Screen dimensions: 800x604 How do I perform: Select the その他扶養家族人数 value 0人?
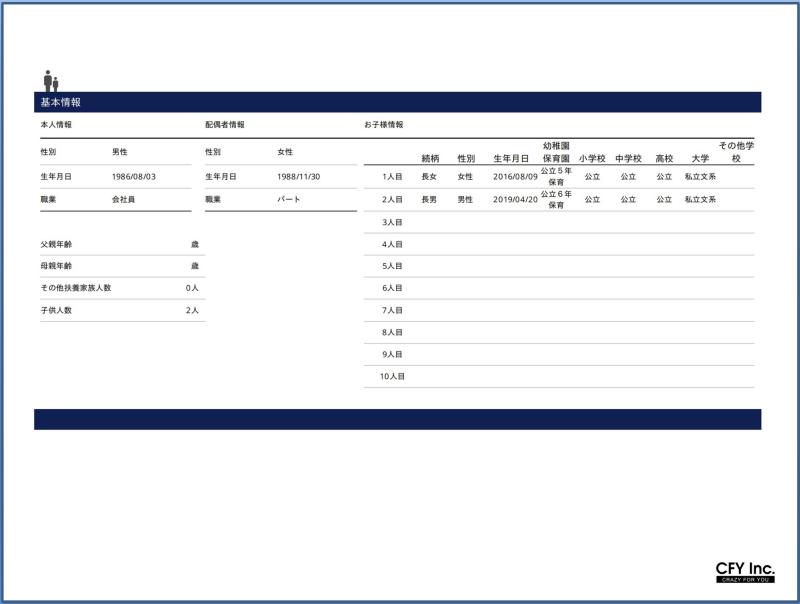[x=192, y=288]
